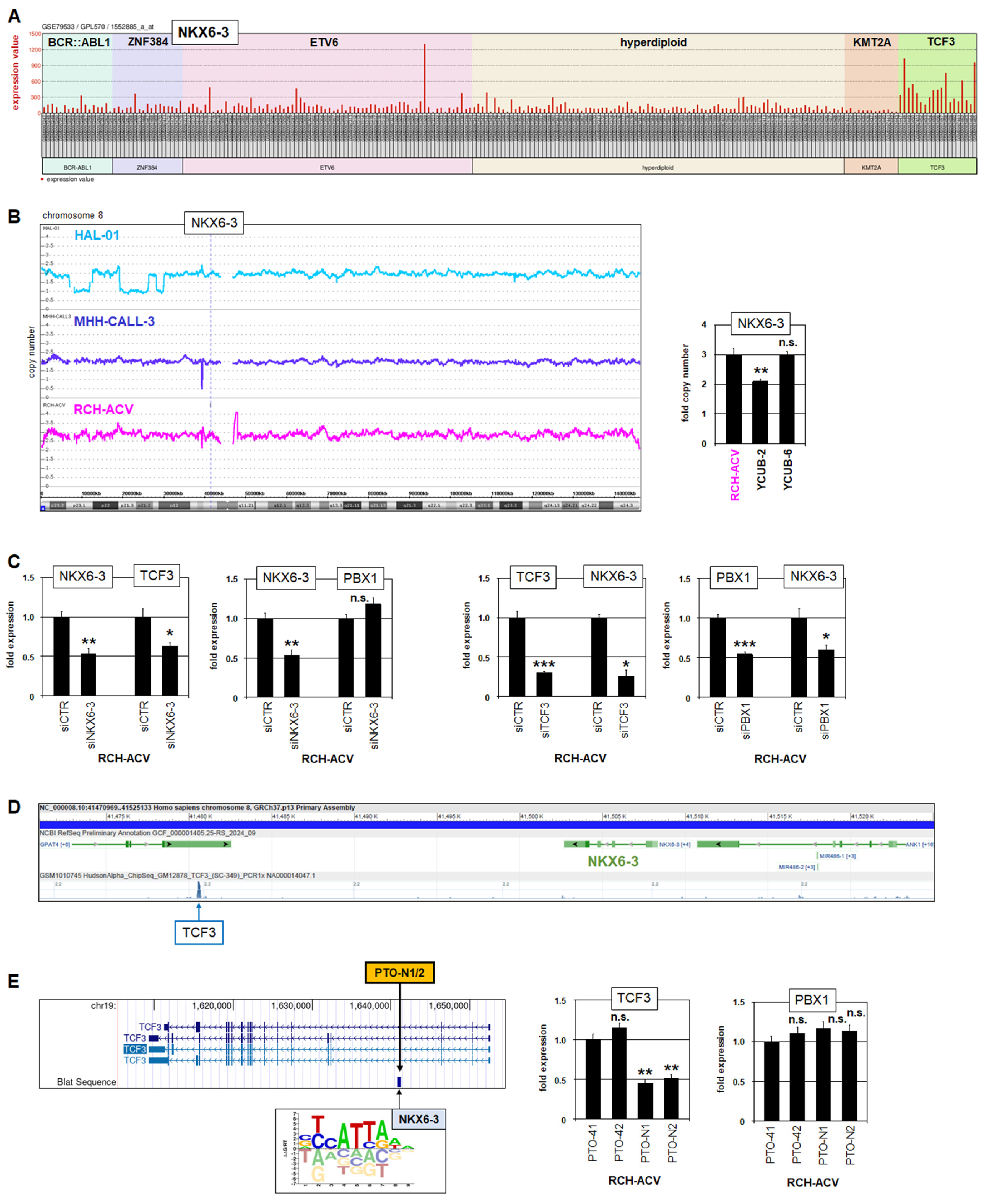Open the GPAT4 [+6] gene annotation
This screenshot has height=1204, width=985.
point(55,844)
